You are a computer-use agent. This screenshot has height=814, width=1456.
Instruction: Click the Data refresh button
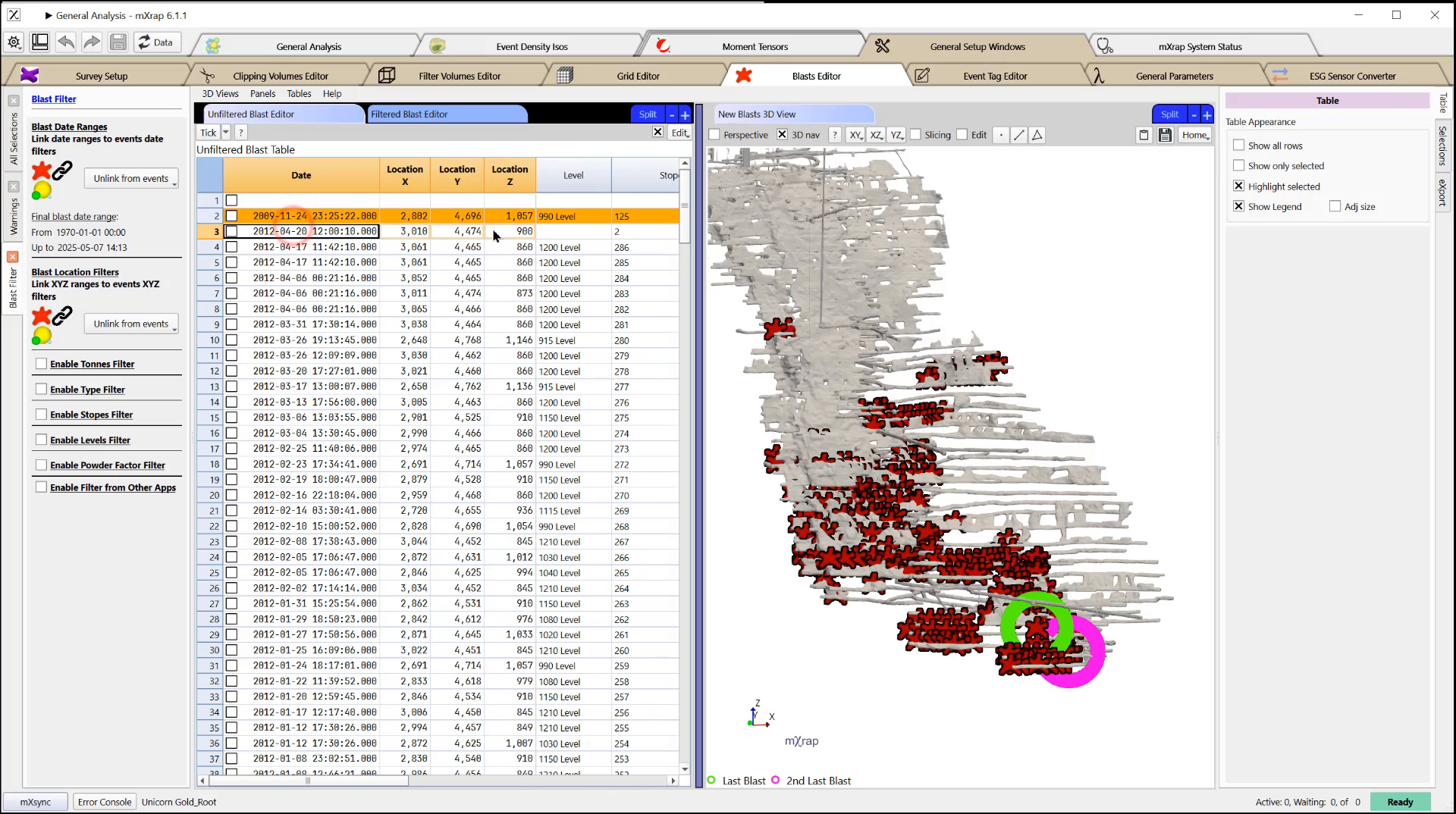155,42
